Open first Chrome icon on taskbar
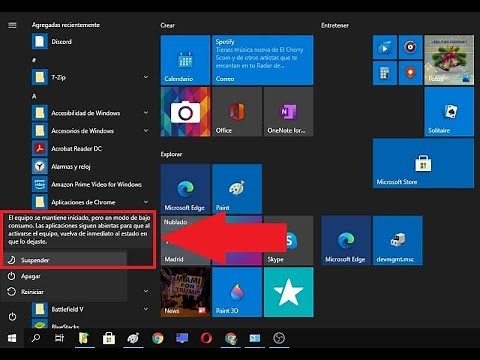This screenshot has height=360, width=480. tap(158, 338)
